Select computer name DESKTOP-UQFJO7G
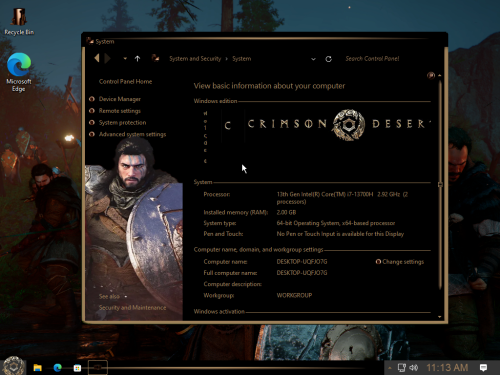The width and height of the screenshot is (500, 375). [x=302, y=262]
